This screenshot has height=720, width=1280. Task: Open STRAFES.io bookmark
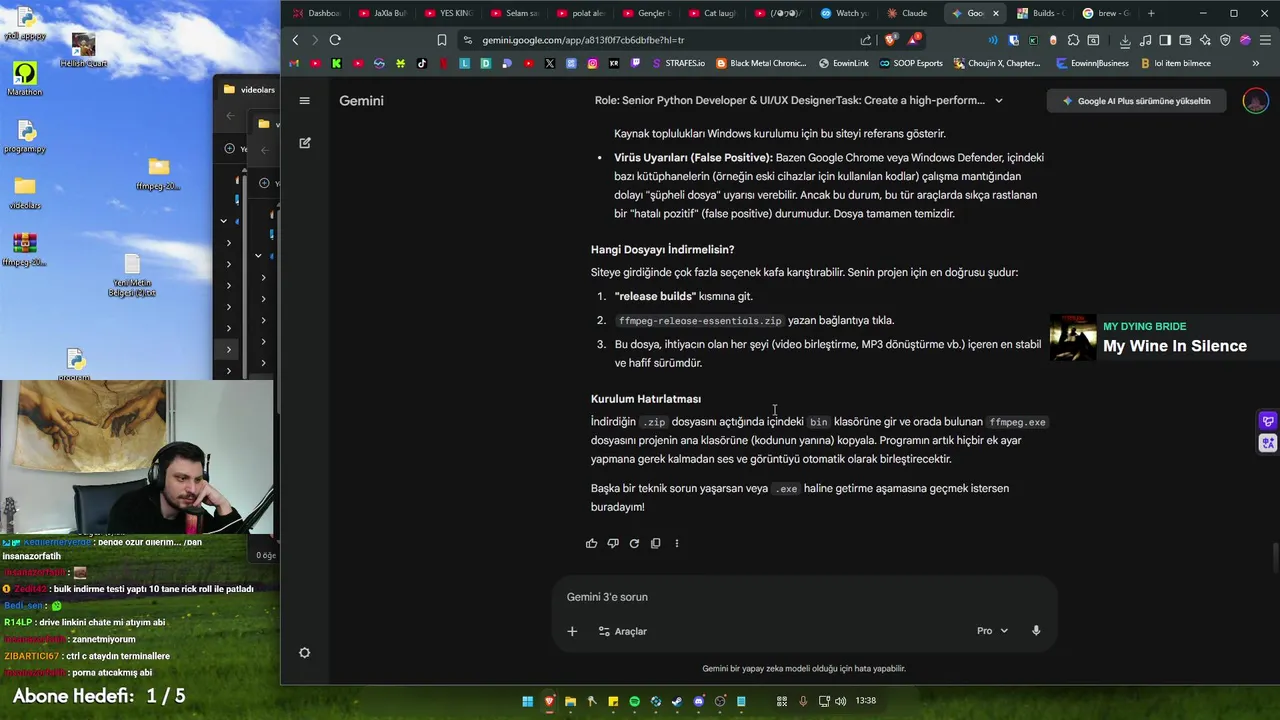click(x=678, y=63)
